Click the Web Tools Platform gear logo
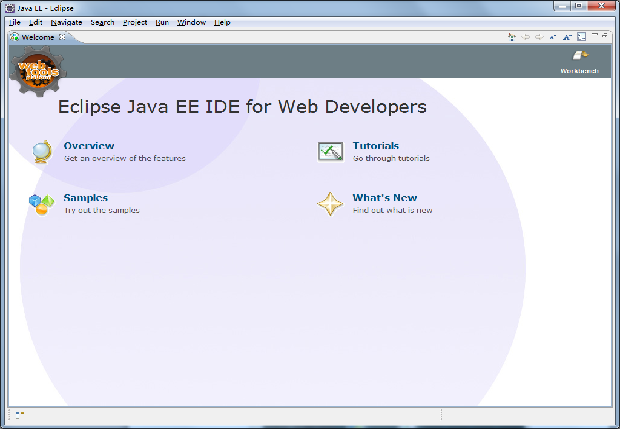Image resolution: width=621 pixels, height=429 pixels. (38, 71)
